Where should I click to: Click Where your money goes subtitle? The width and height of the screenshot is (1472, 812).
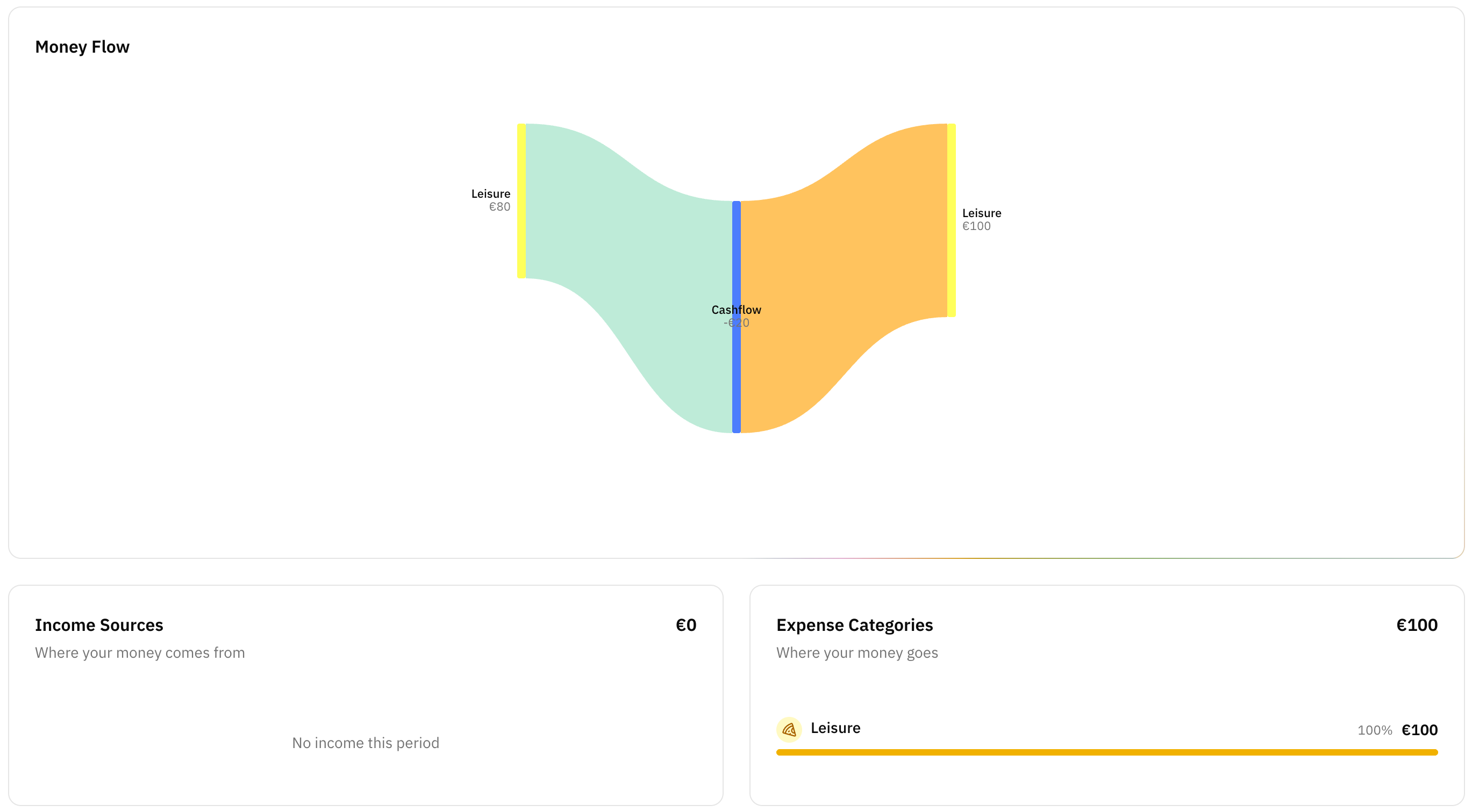pyautogui.click(x=856, y=653)
